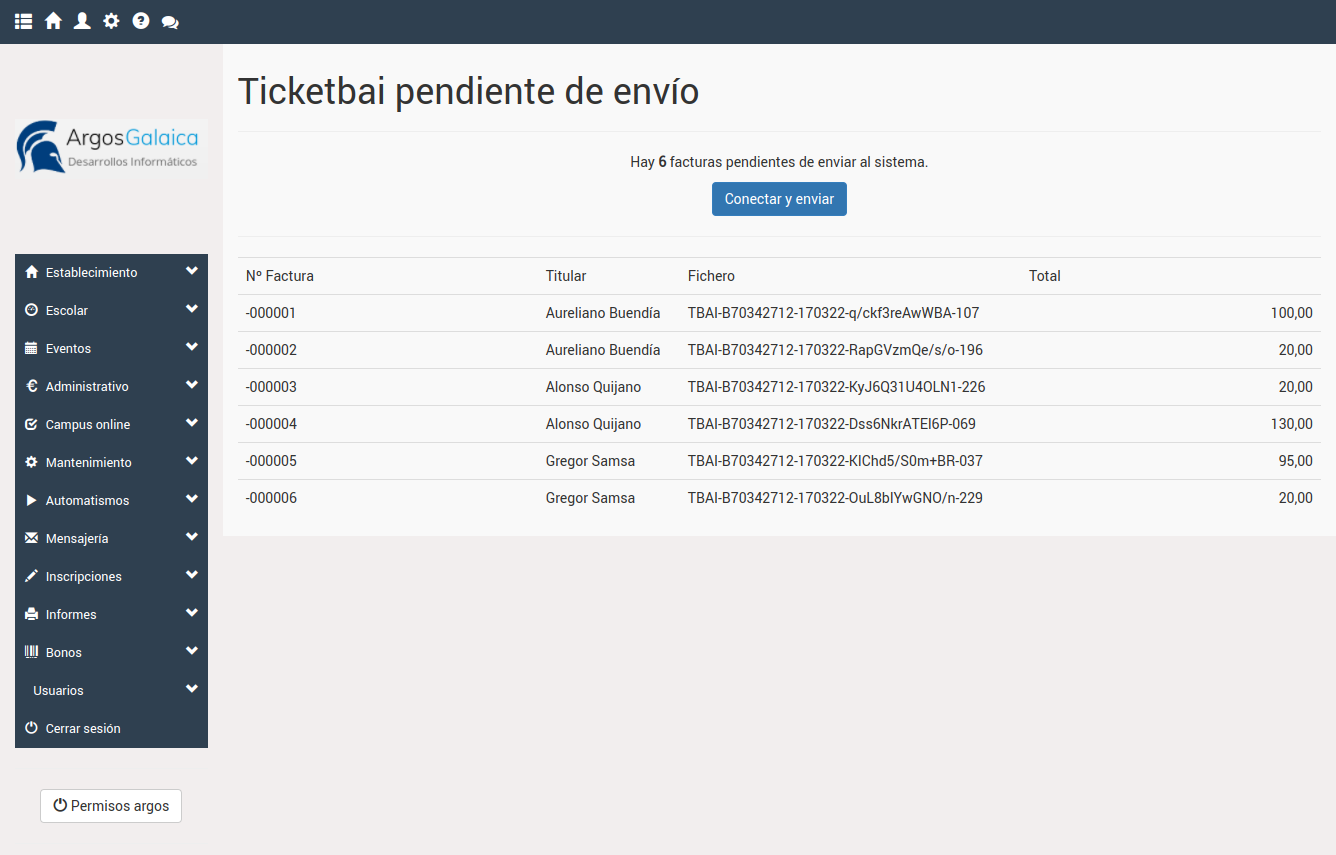Image resolution: width=1336 pixels, height=855 pixels.
Task: Select invoice number -000006
Action: tap(271, 498)
